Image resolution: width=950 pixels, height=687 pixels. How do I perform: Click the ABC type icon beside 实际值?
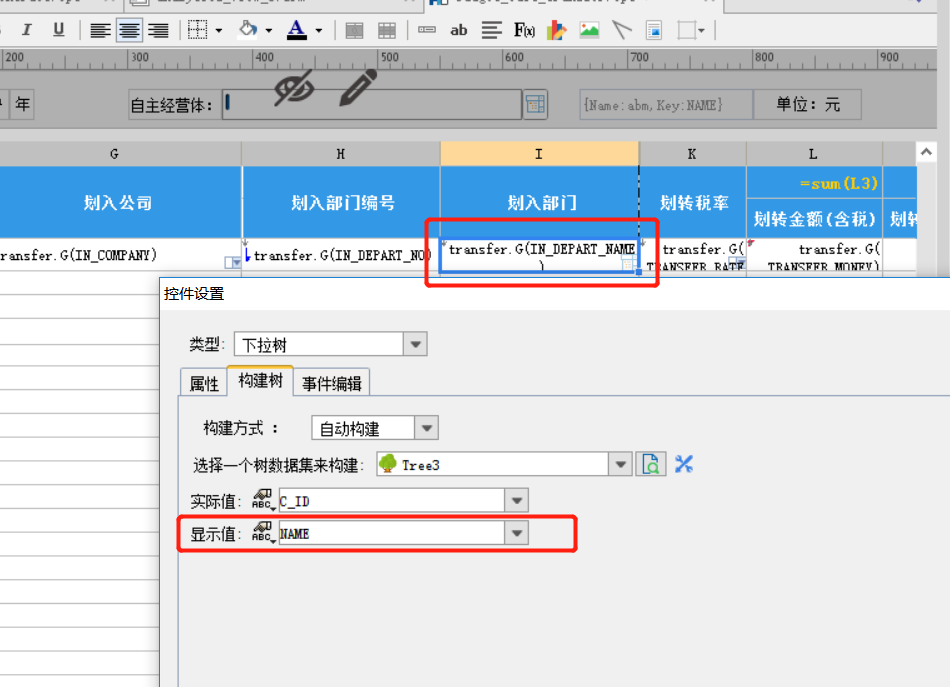tap(264, 500)
